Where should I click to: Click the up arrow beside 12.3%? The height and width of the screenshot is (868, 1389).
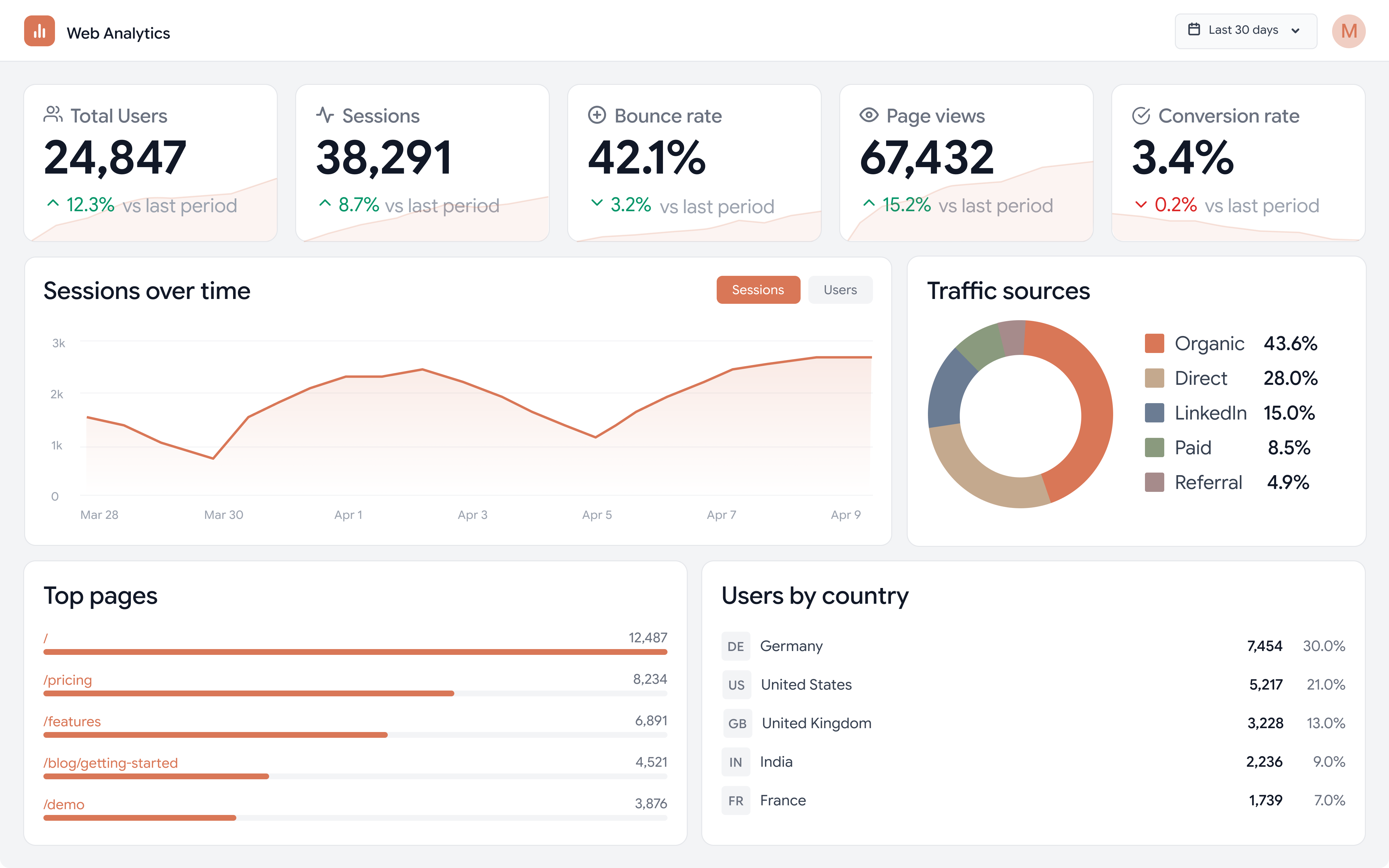[x=53, y=203]
